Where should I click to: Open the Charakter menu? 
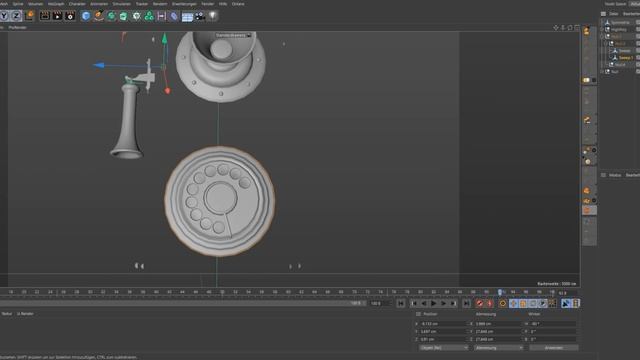tap(77, 4)
